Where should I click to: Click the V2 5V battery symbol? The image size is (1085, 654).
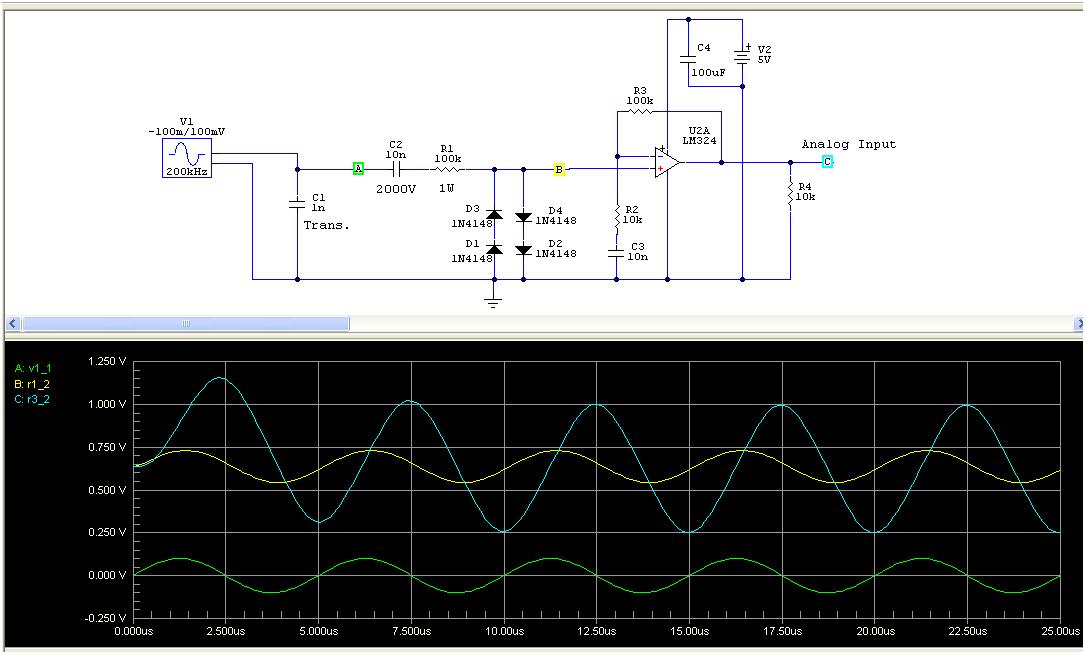click(742, 55)
